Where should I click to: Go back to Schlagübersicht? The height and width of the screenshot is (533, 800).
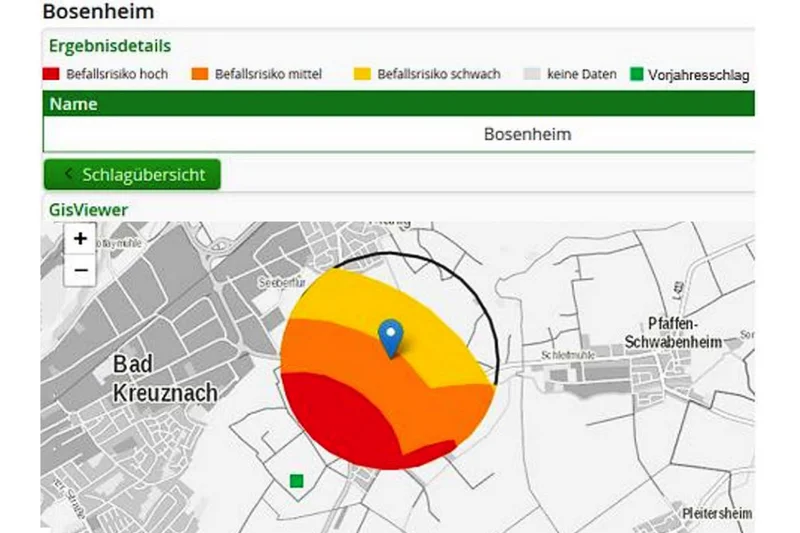coord(132,174)
